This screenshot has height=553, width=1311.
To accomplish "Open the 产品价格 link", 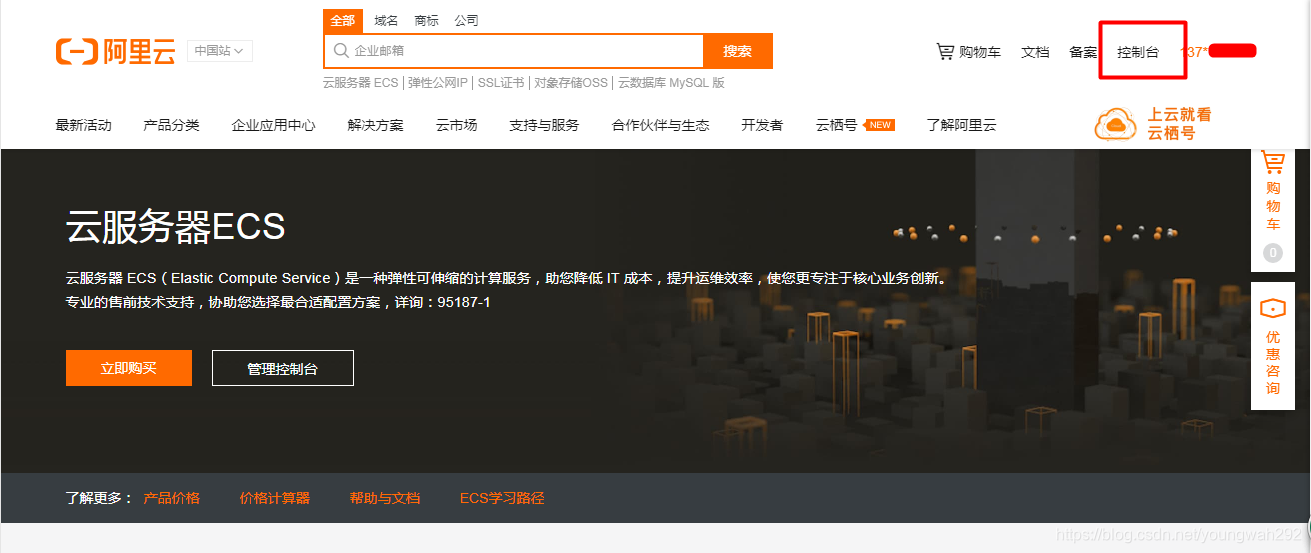I will (172, 498).
